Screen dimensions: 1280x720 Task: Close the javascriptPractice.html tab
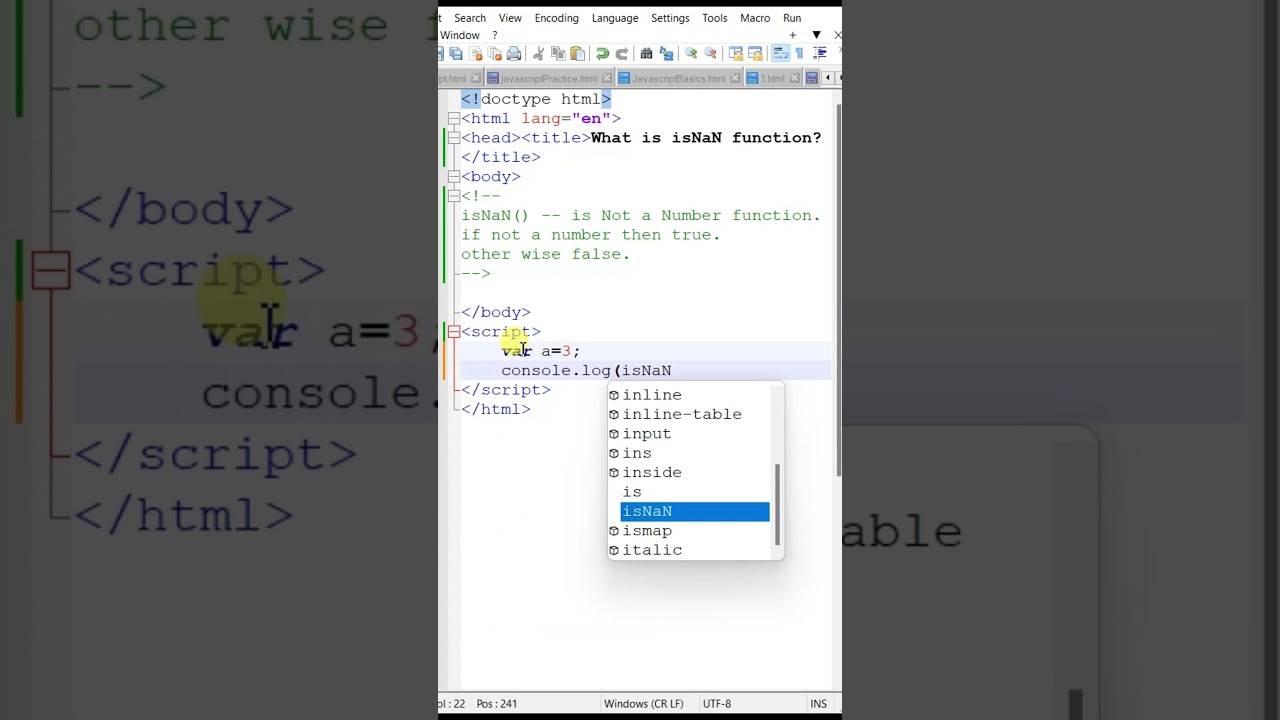(607, 78)
